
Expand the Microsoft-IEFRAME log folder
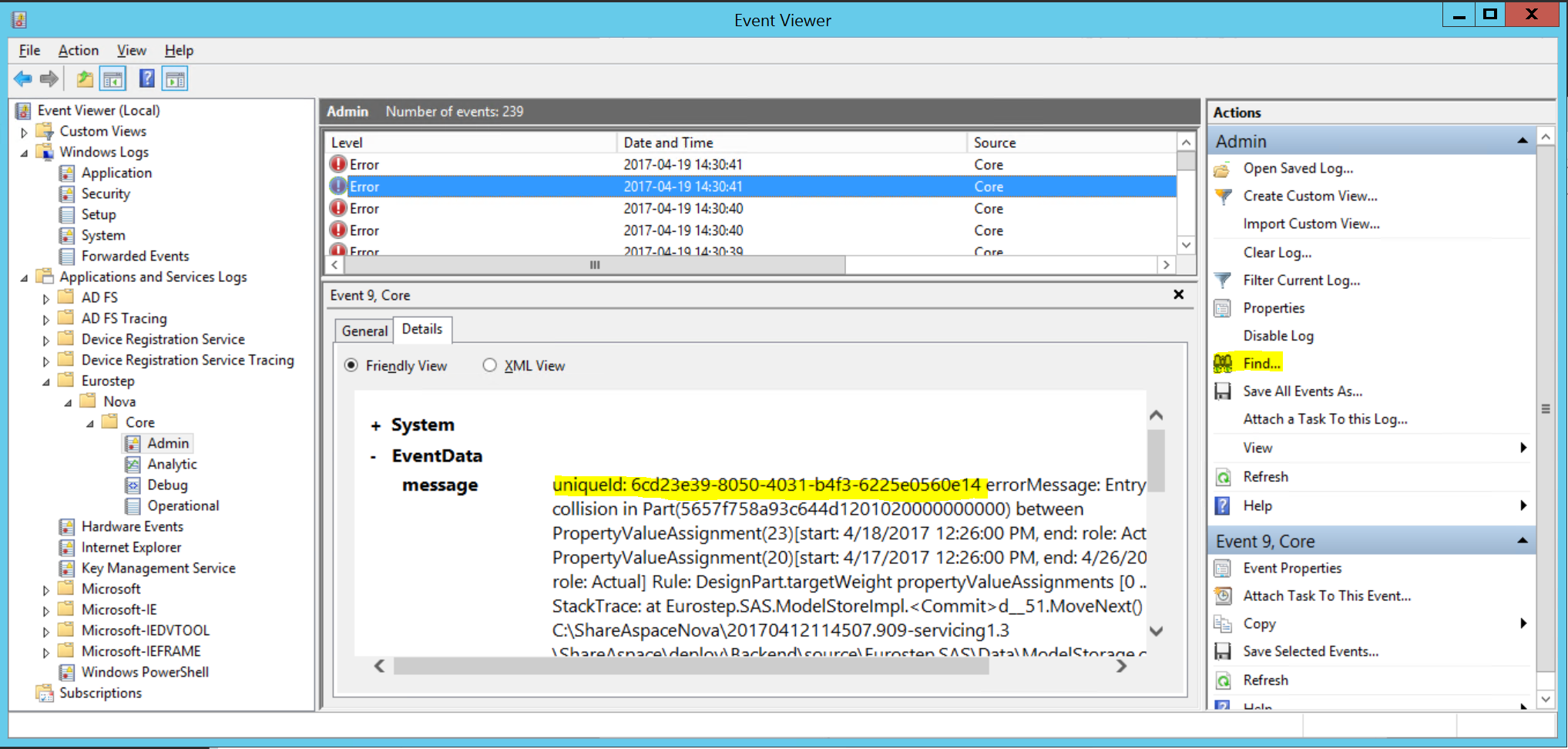point(46,650)
